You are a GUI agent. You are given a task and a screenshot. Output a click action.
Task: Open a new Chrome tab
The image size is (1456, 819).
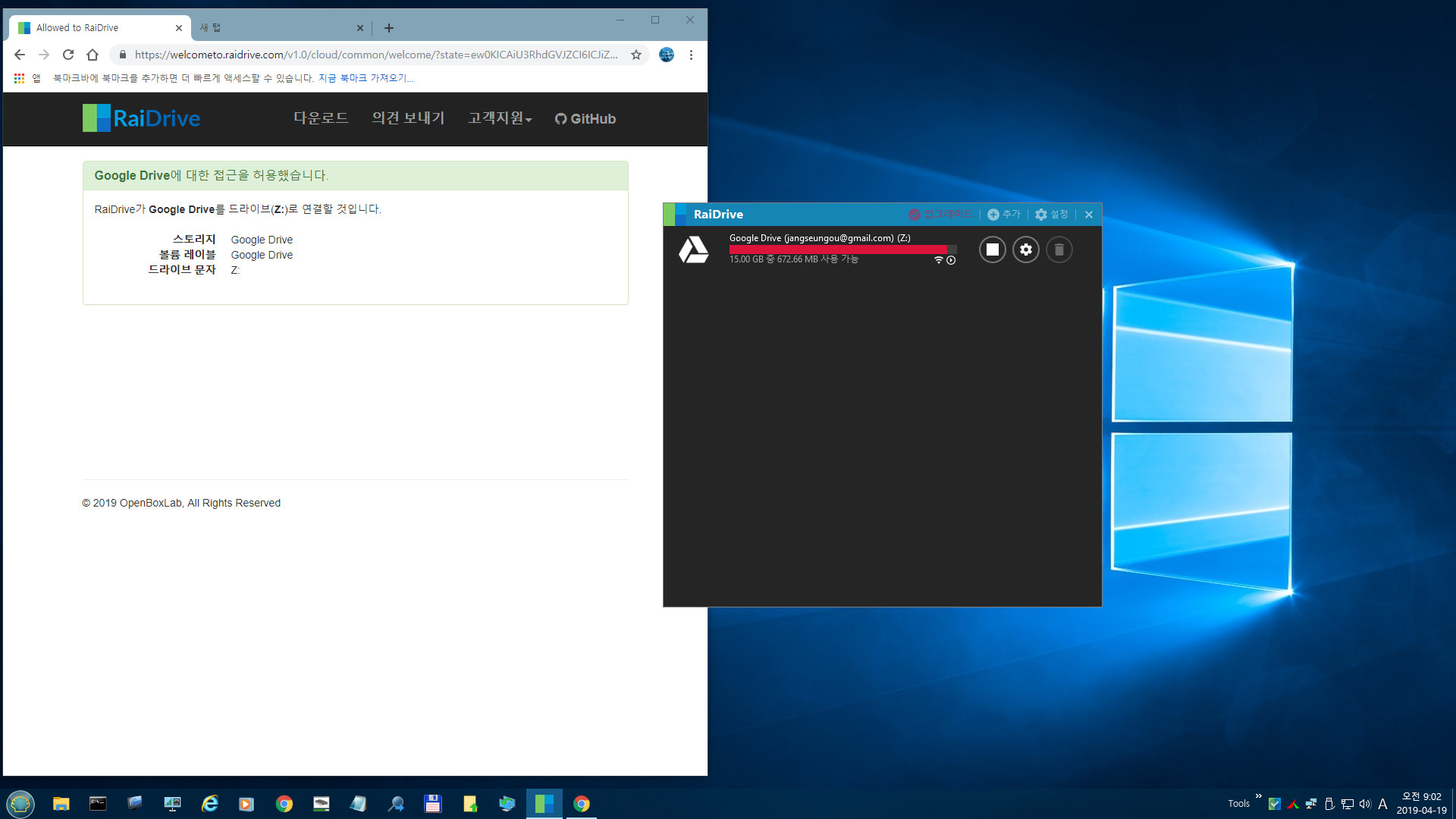click(x=389, y=28)
